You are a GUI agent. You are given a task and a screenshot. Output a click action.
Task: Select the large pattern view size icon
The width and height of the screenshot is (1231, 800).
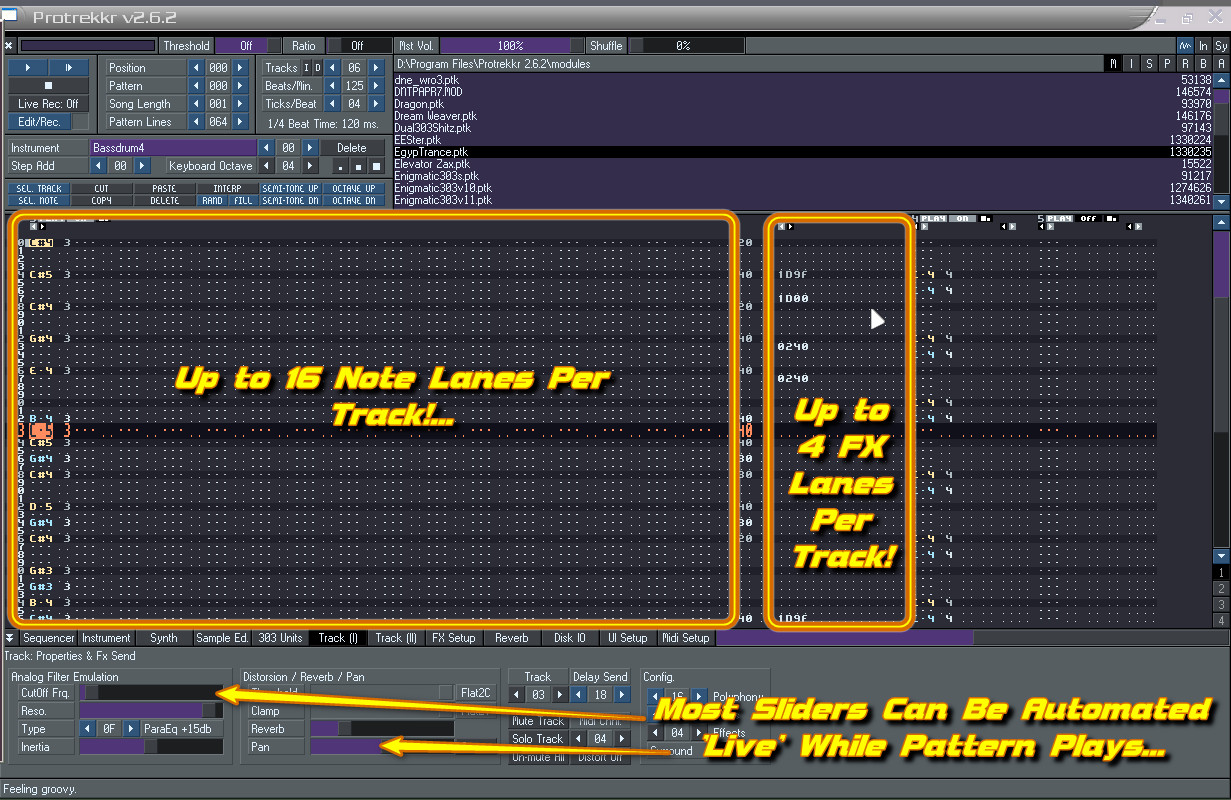click(x=376, y=166)
